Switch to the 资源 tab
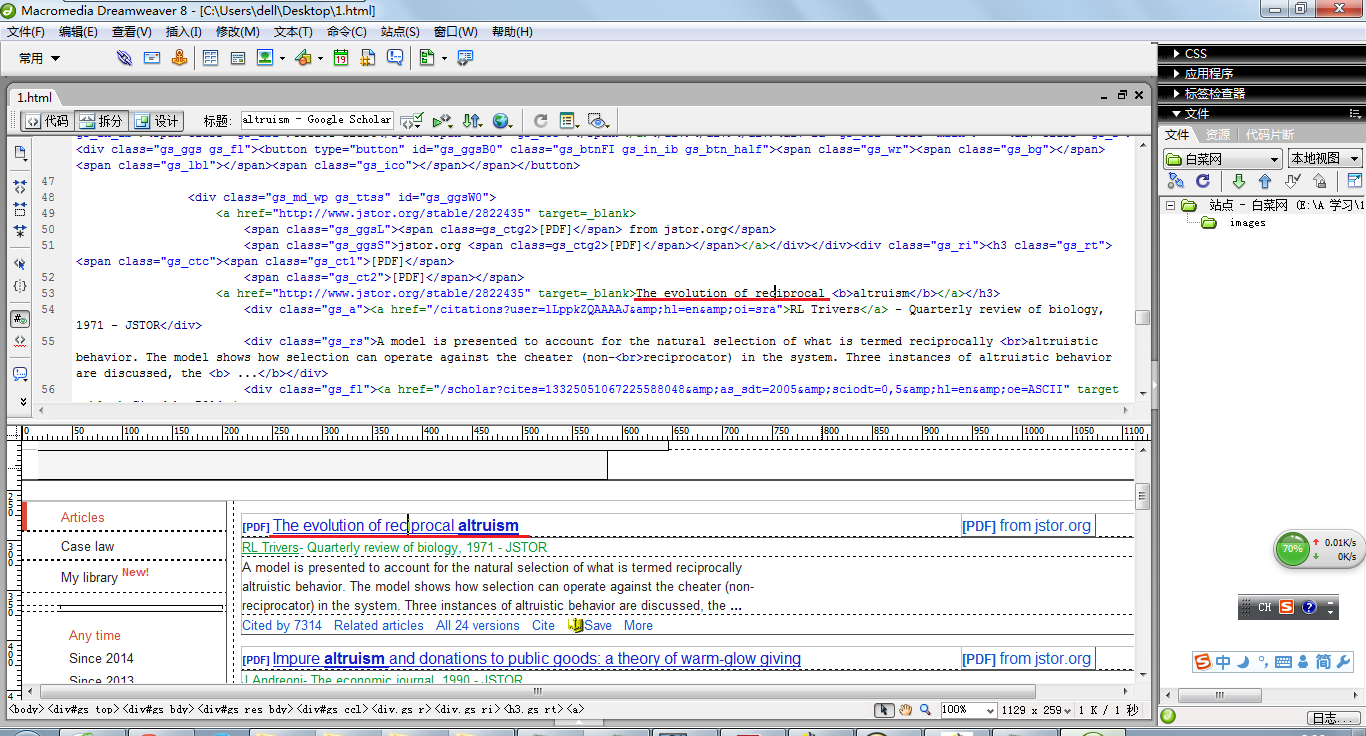1366x736 pixels. tap(1217, 134)
